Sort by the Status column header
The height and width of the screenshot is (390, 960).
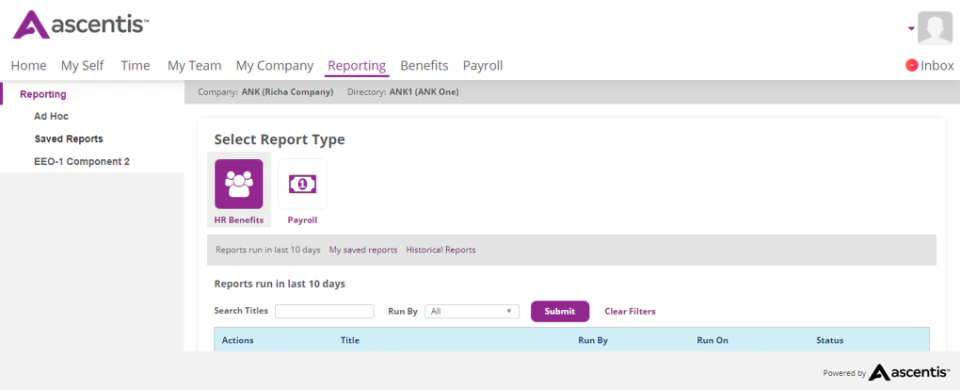[830, 340]
